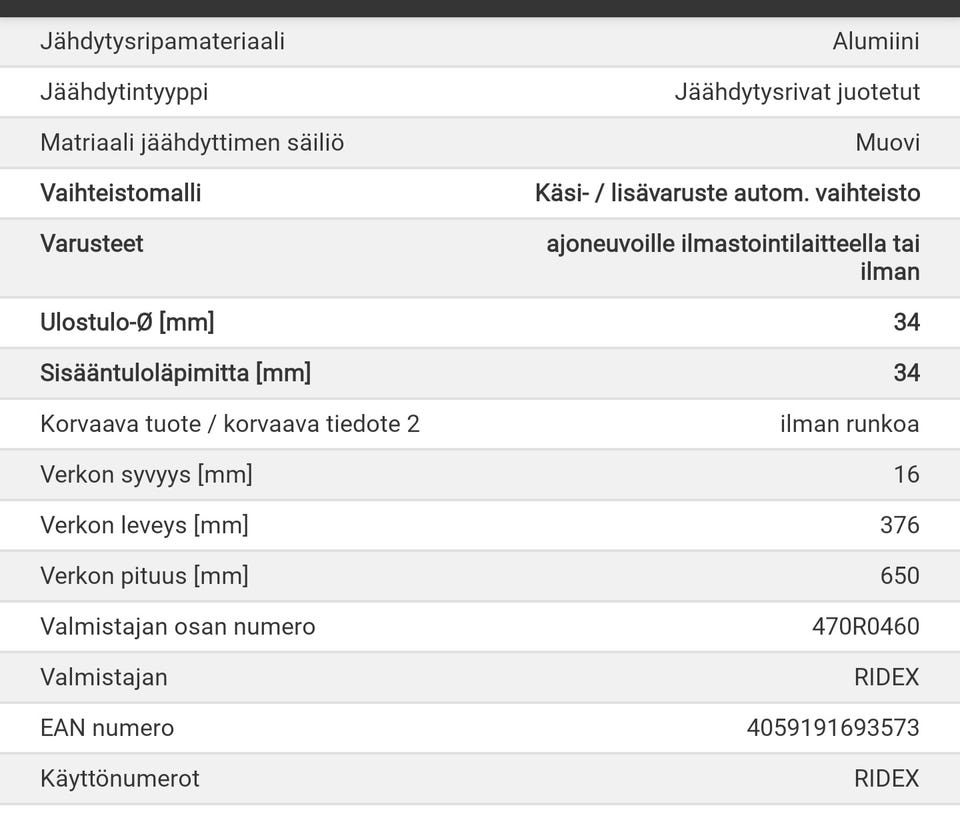Select the Sisääntuloläpimitta value 34
960x836 pixels.
pos(906,373)
